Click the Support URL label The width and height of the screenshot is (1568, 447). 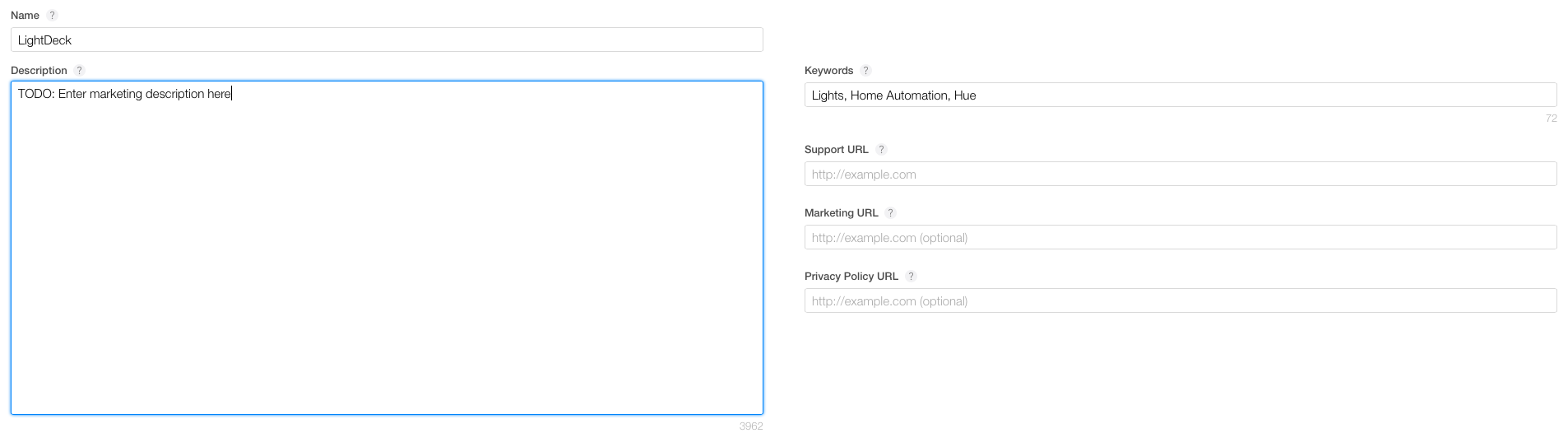coord(836,150)
